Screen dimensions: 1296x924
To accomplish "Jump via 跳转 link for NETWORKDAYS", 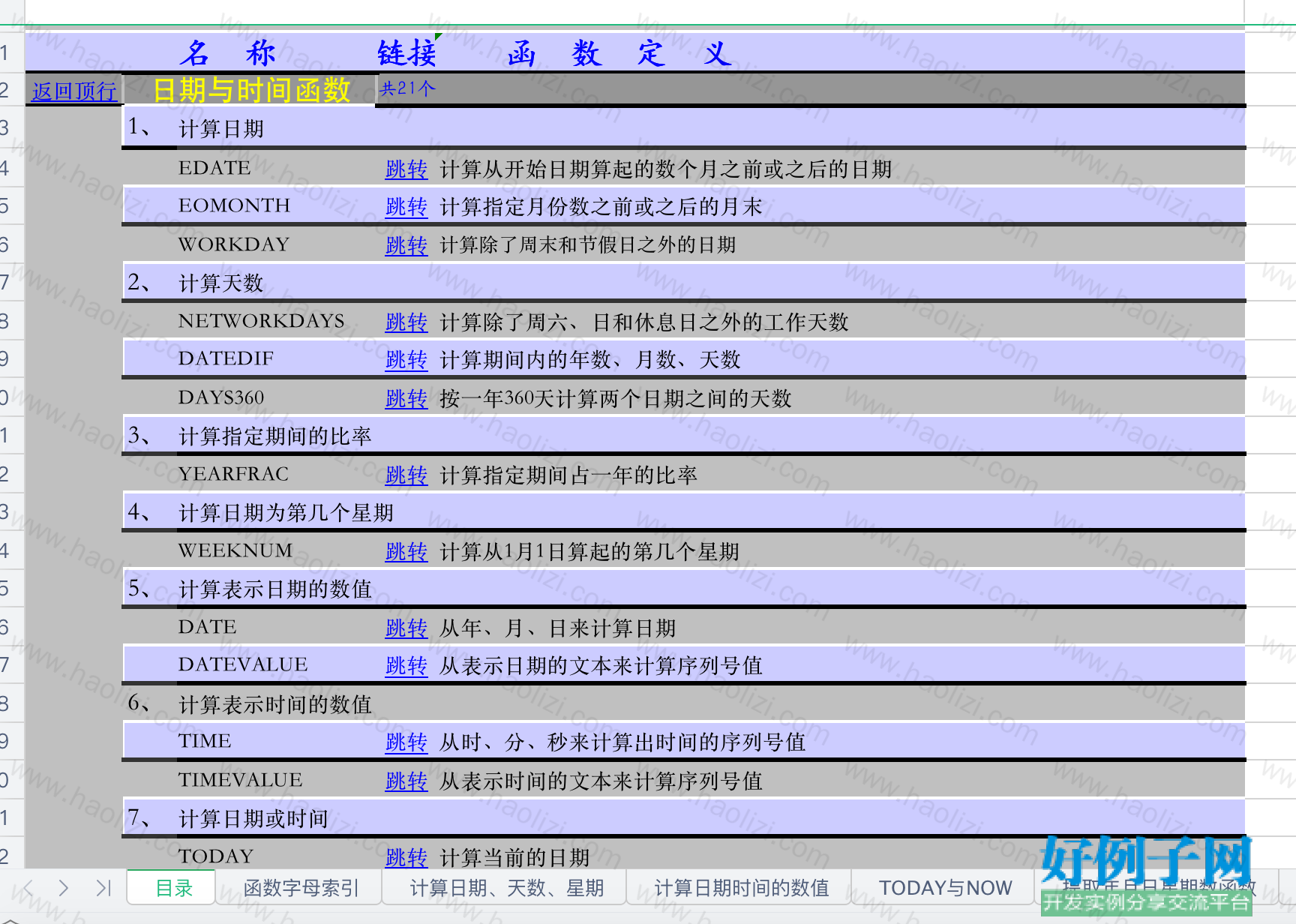I will [x=406, y=322].
